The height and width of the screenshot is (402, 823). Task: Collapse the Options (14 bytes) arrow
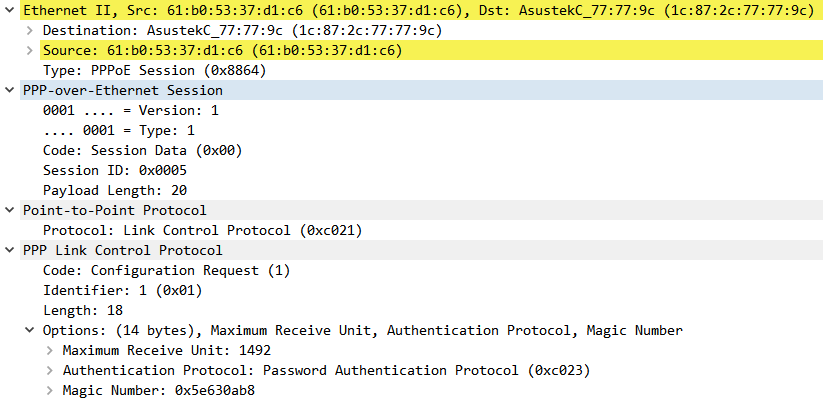coord(29,330)
